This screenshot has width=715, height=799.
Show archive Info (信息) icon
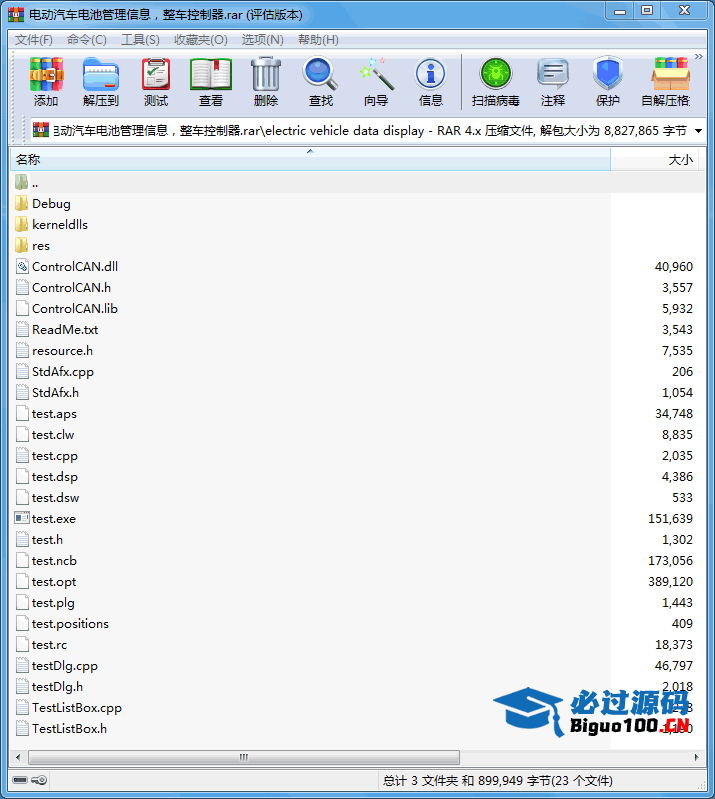point(431,82)
